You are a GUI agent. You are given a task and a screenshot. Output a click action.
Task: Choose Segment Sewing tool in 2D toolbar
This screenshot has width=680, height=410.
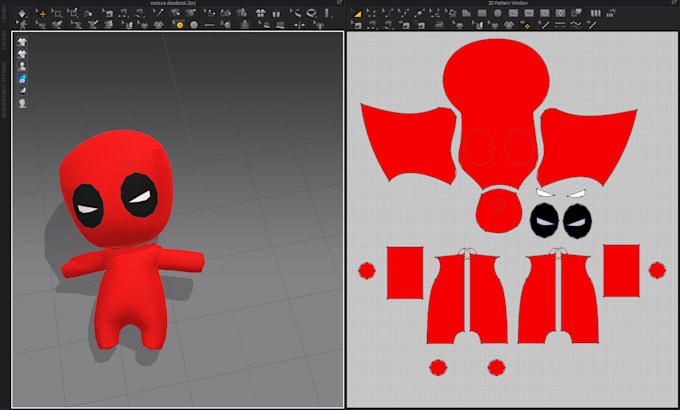click(x=372, y=25)
